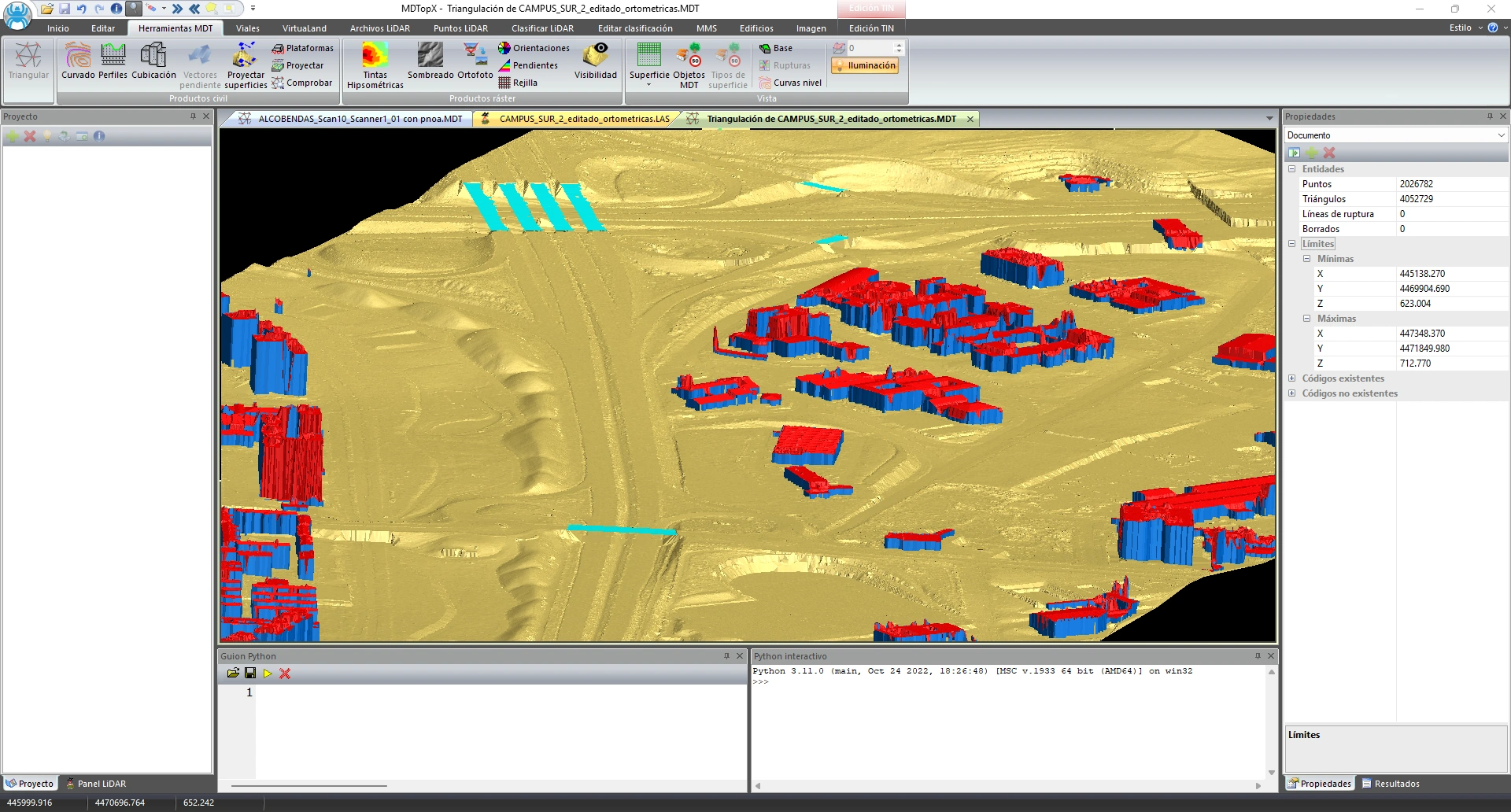Image resolution: width=1511 pixels, height=812 pixels.
Task: Create a Sombreado hillshade raster
Action: 430,61
